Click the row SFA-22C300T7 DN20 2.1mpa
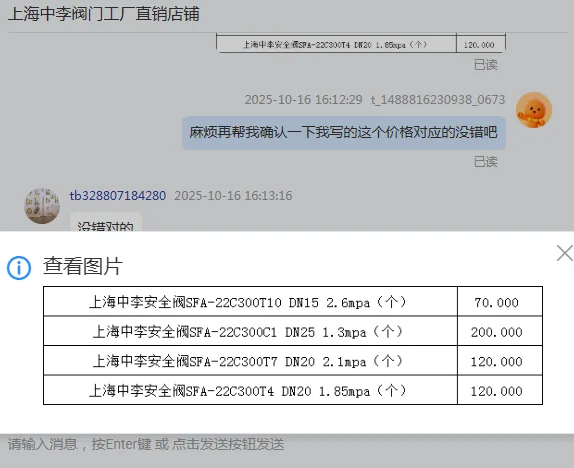Screen dimensions: 574x468 (x=293, y=360)
